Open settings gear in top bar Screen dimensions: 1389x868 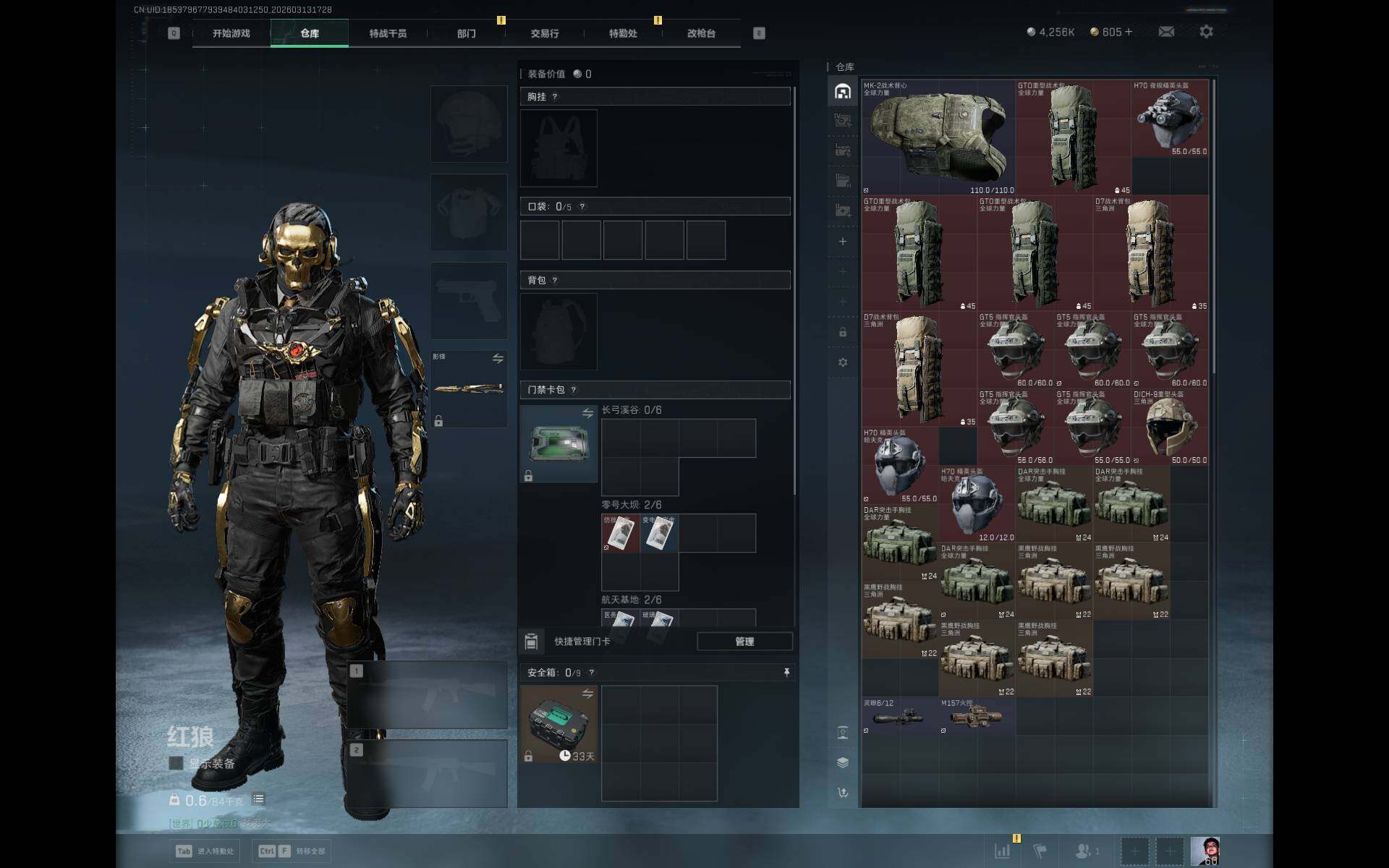click(1206, 32)
